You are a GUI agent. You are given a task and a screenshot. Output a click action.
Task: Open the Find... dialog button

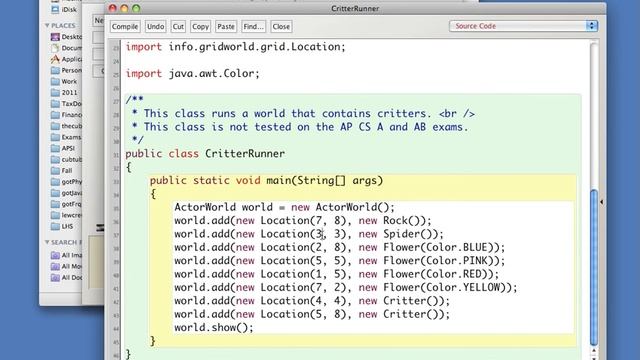[253, 27]
